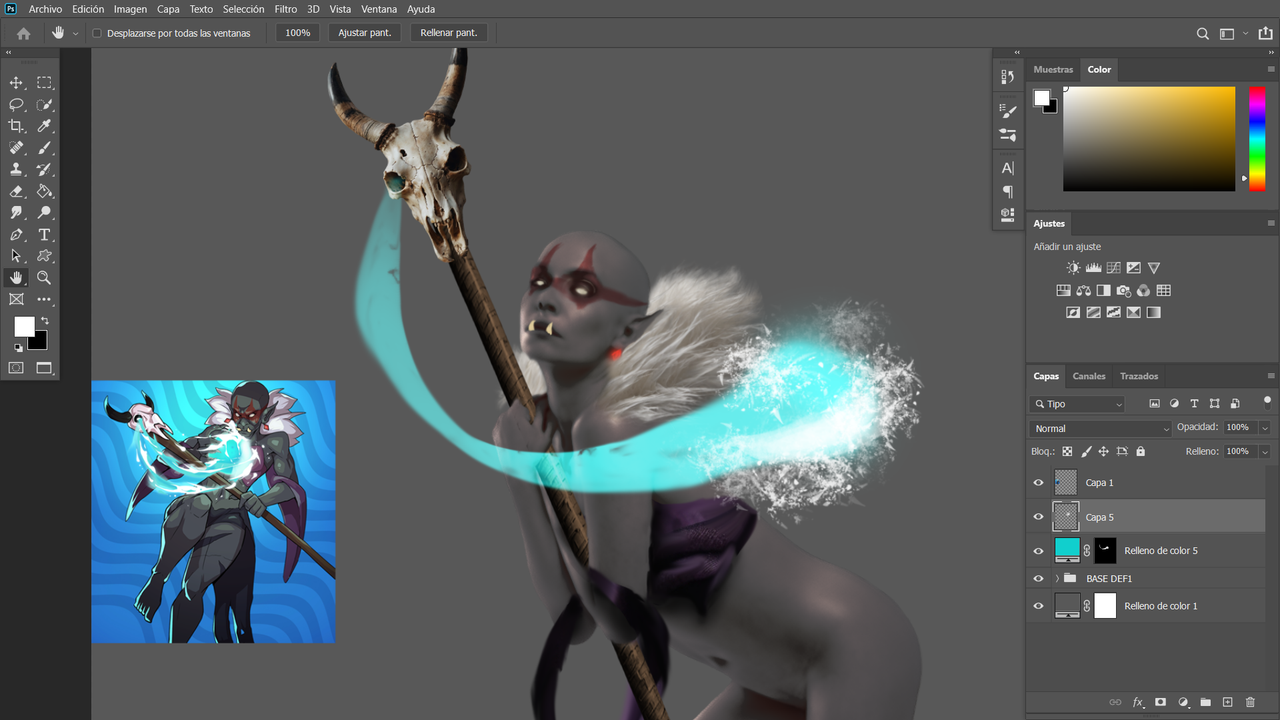Add a layer mask
This screenshot has width=1280, height=720.
pos(1160,702)
